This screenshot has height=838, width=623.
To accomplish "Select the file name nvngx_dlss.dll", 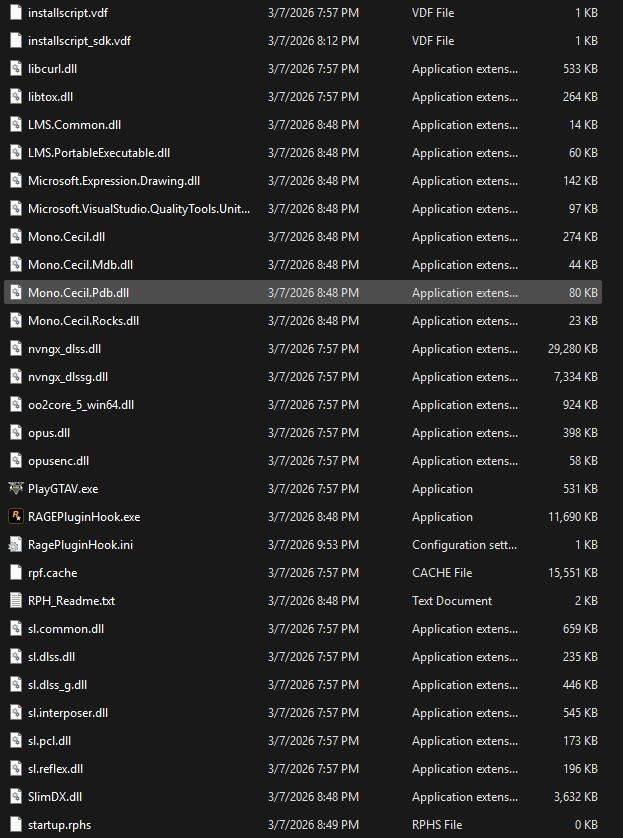I will coord(64,349).
